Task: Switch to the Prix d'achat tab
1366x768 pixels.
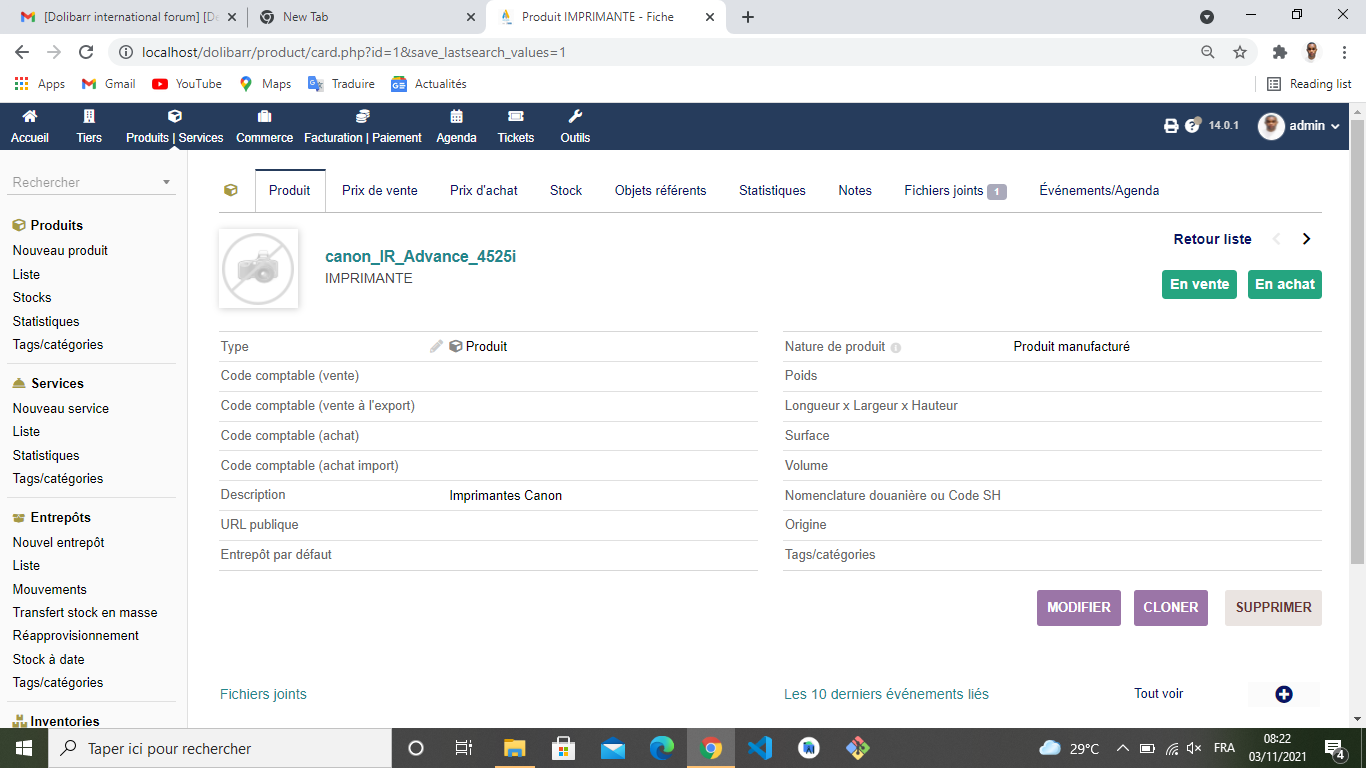Action: [484, 190]
